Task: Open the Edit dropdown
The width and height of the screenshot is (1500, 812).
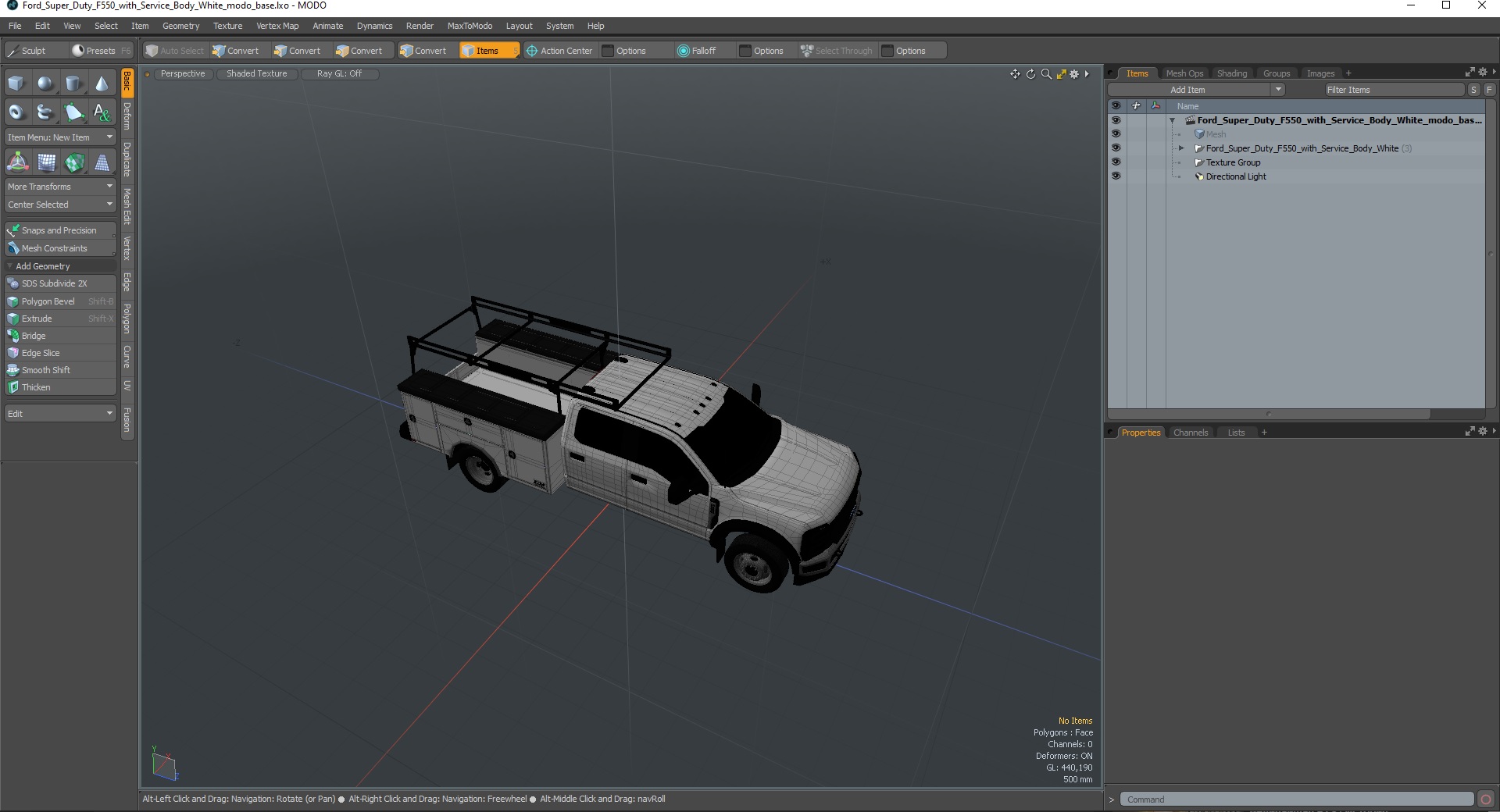Action: pyautogui.click(x=60, y=414)
